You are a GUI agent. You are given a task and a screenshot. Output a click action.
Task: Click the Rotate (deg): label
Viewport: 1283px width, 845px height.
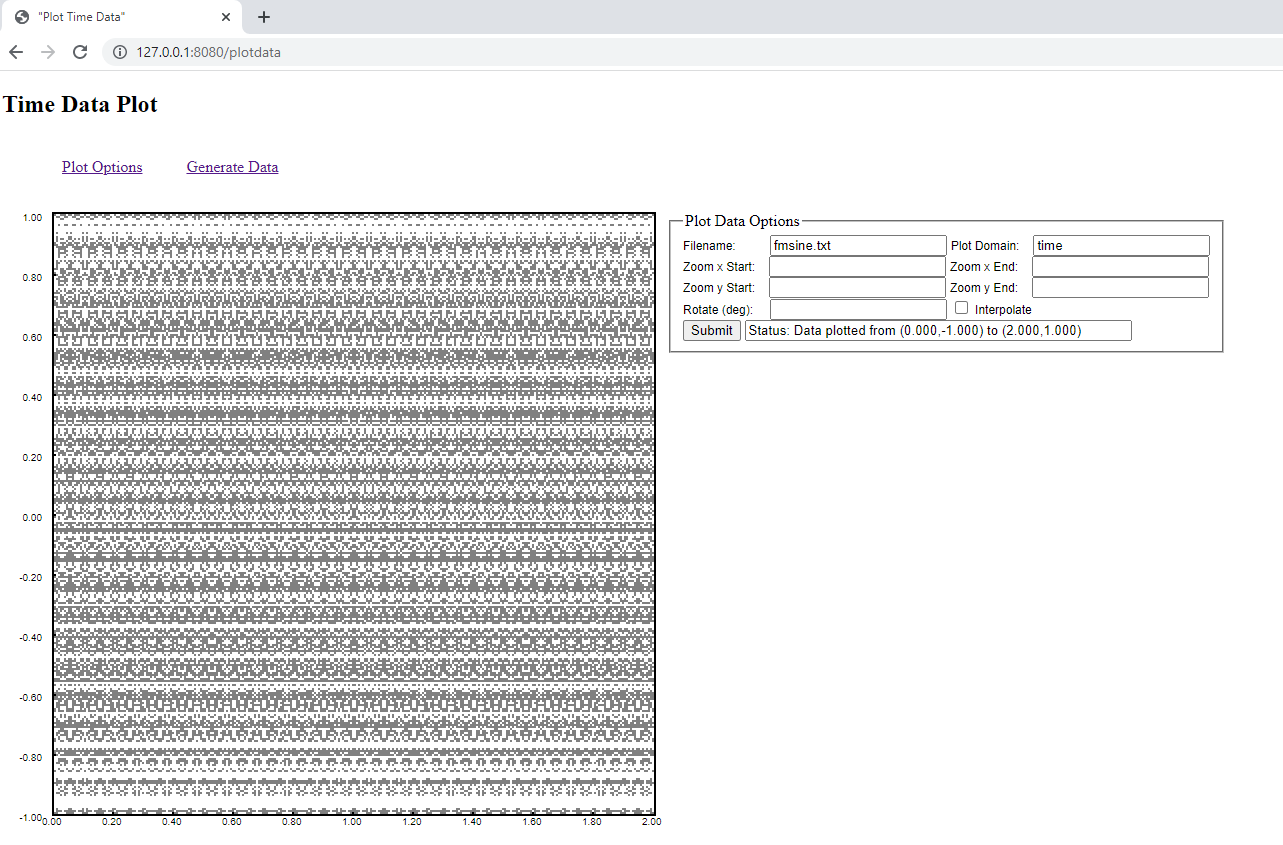[x=718, y=310]
